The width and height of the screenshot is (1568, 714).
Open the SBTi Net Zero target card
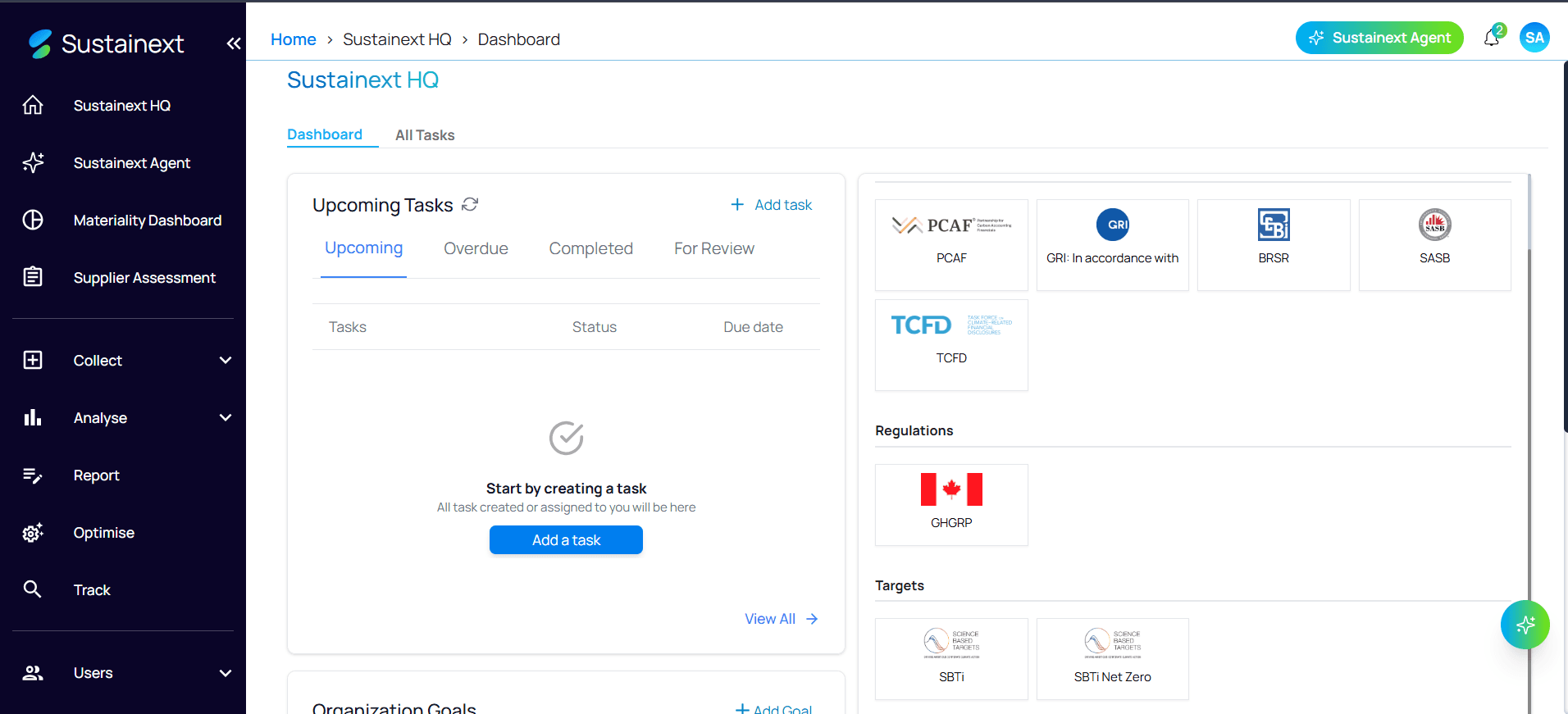coord(1113,659)
